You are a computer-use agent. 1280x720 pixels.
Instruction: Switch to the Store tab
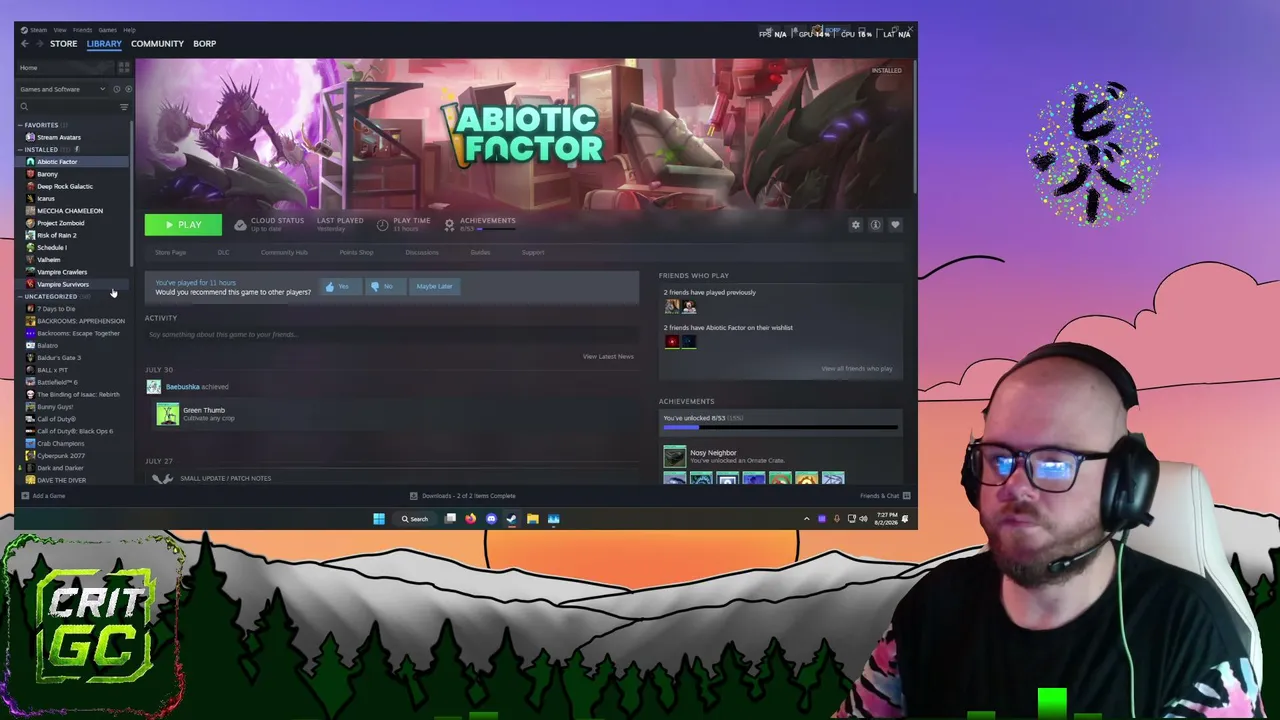click(63, 44)
